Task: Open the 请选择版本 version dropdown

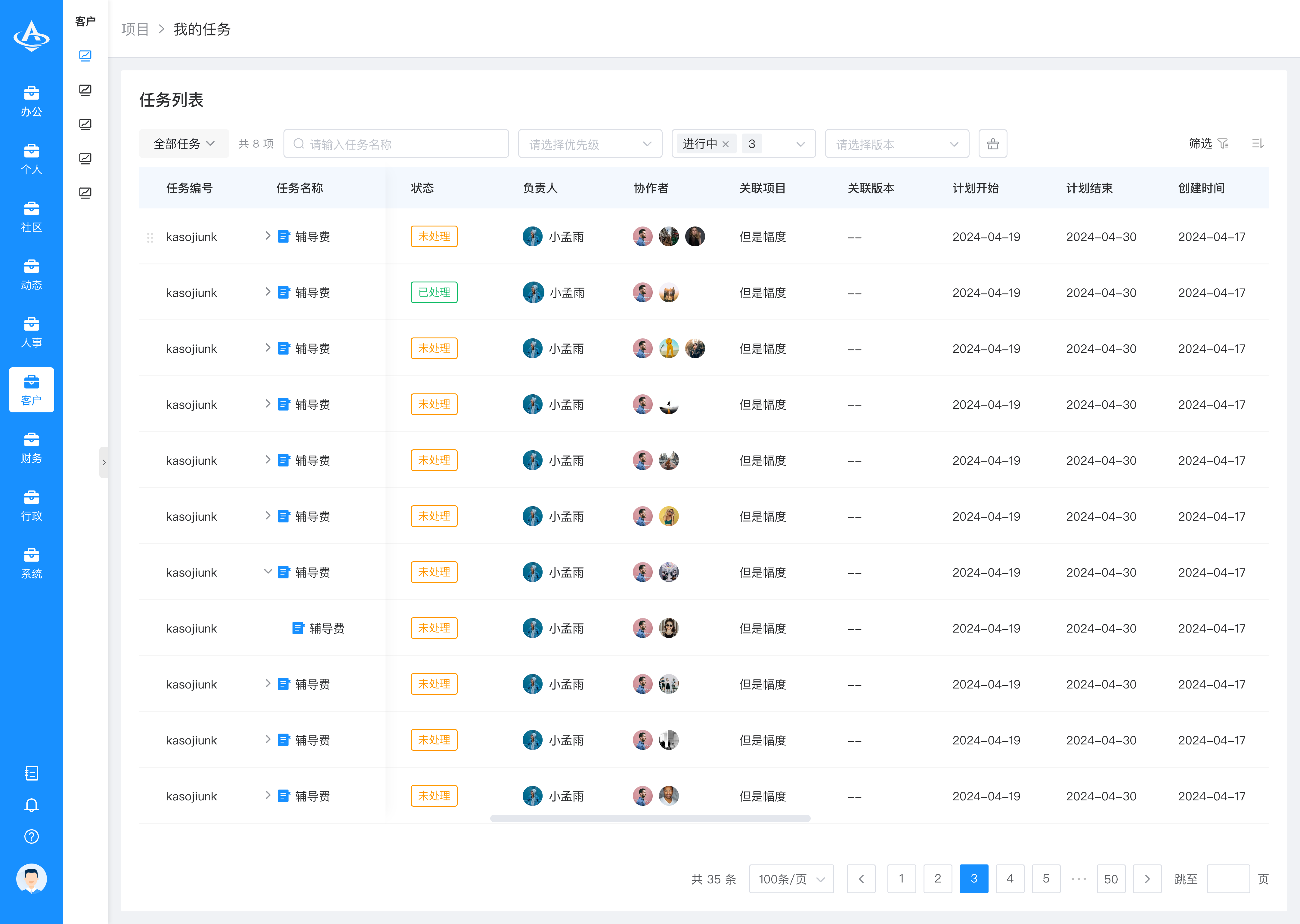Action: tap(897, 144)
